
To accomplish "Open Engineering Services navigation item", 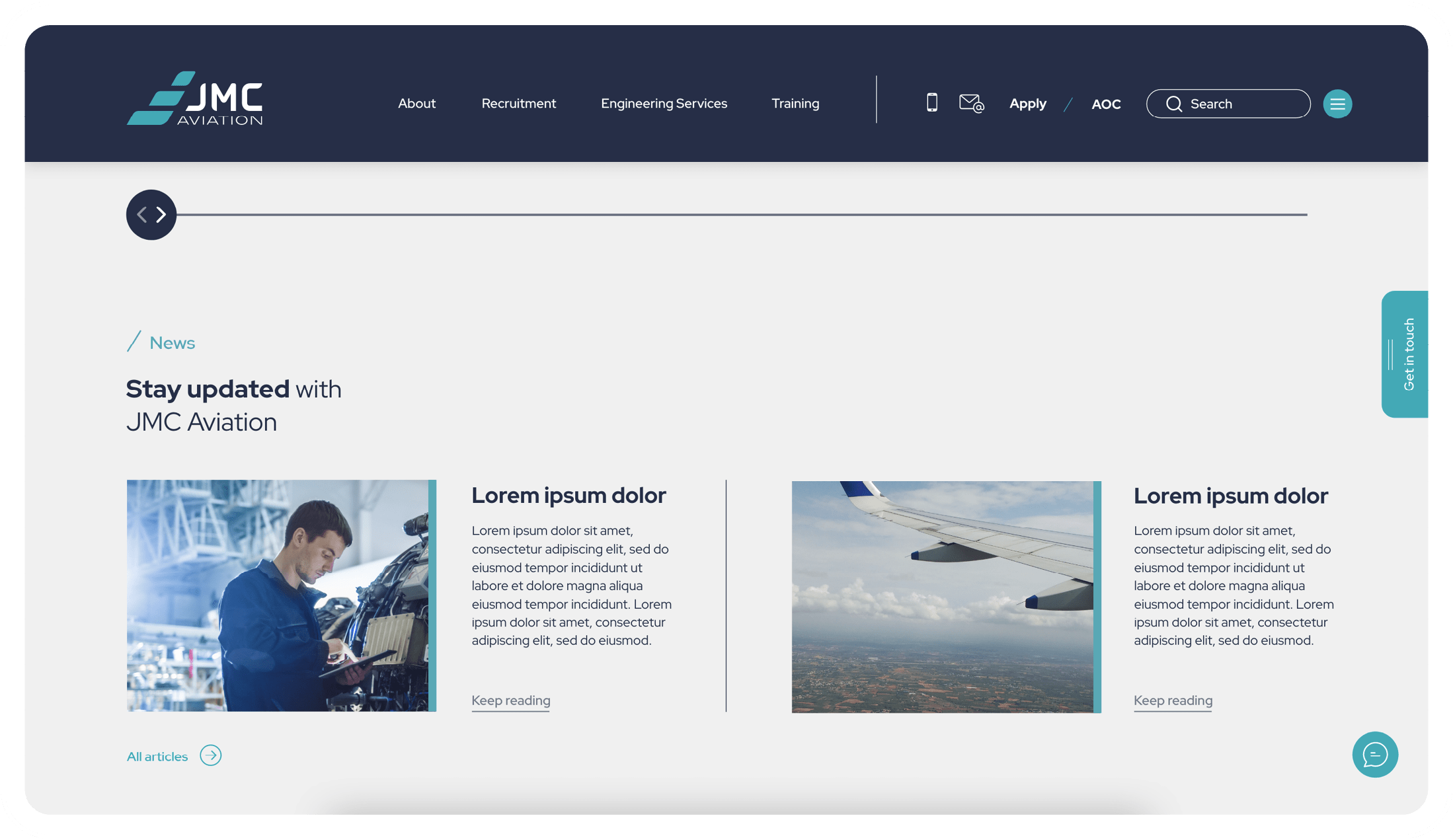I will click(664, 104).
